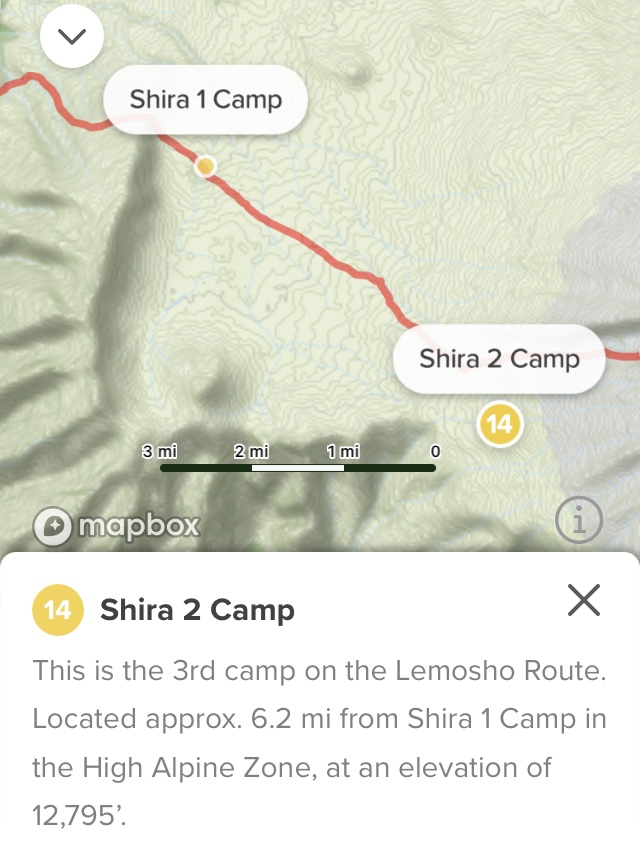This screenshot has height=861, width=640.
Task: Click the 0 mark on the scale bar
Action: point(435,451)
